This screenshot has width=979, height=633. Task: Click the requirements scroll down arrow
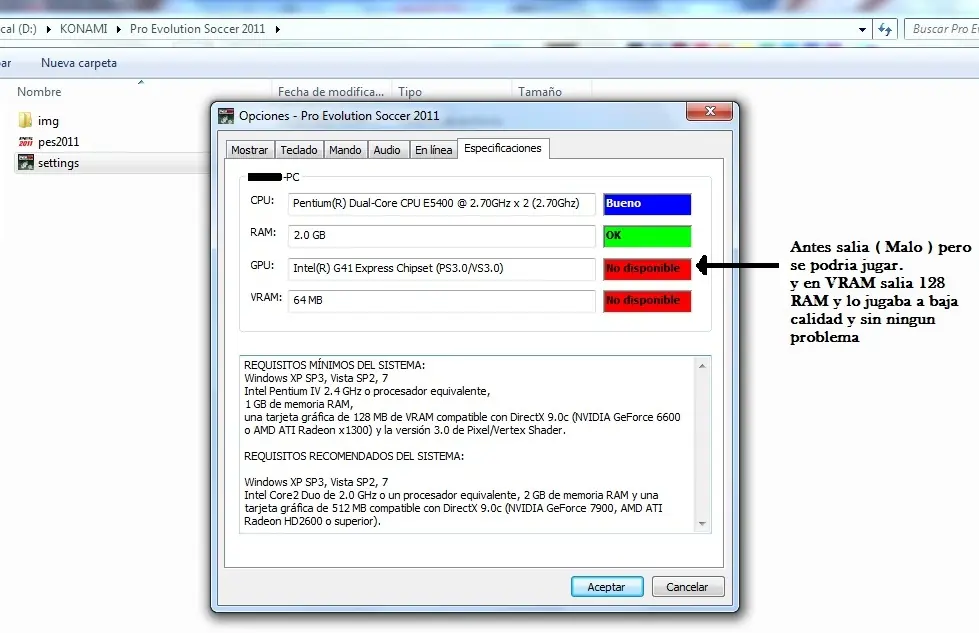tap(702, 524)
